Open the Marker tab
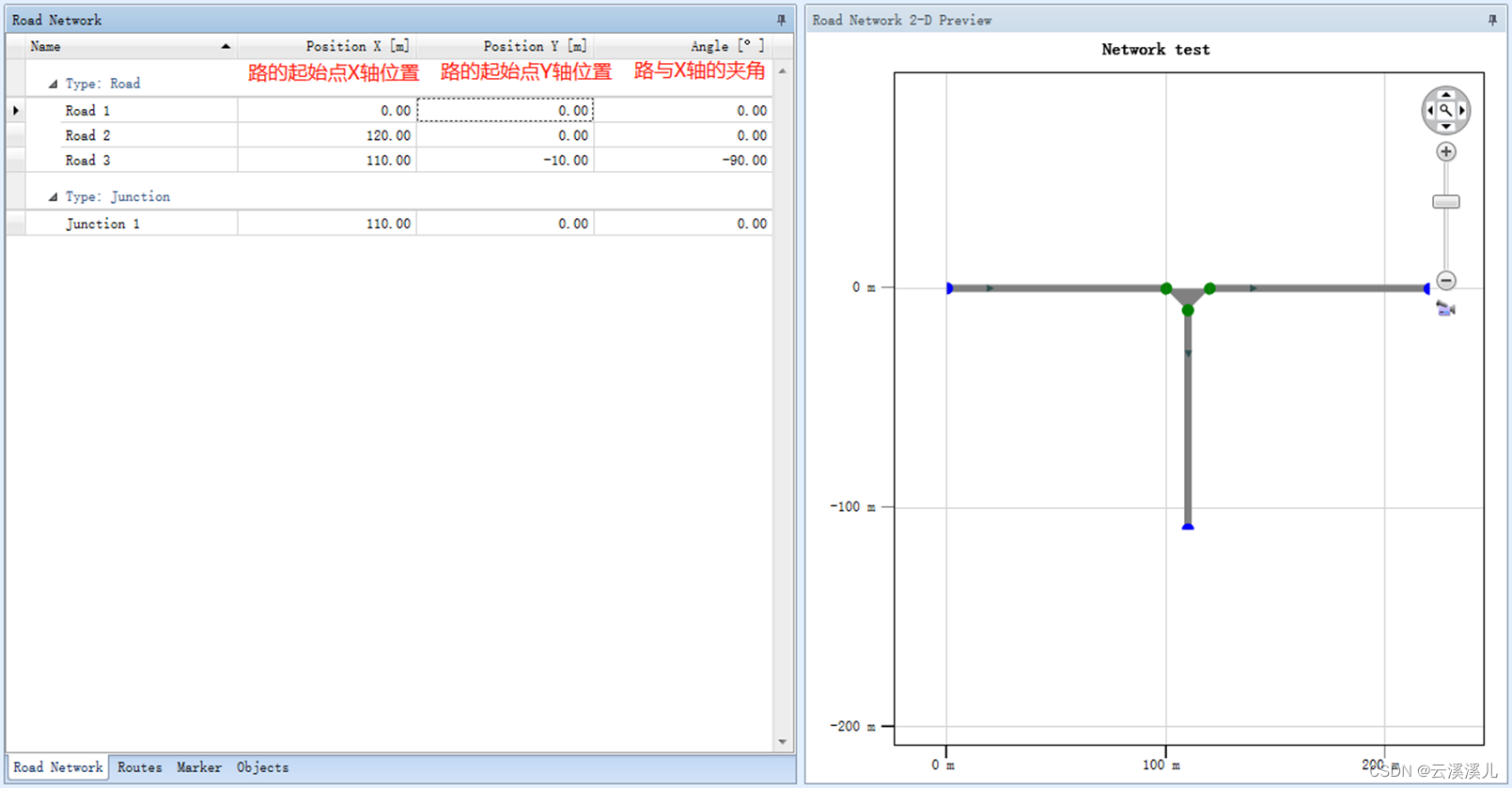Viewport: 1512px width, 788px height. [x=199, y=767]
